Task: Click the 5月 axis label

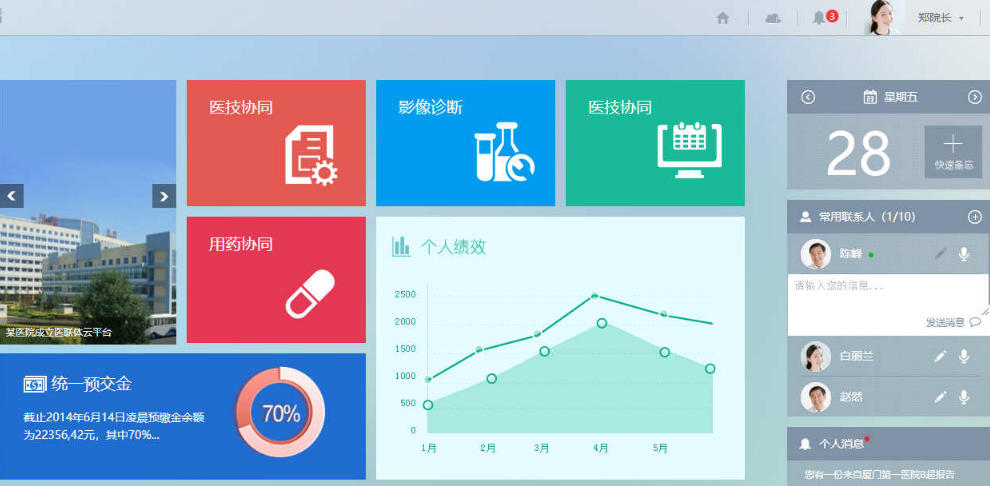Action: point(660,448)
